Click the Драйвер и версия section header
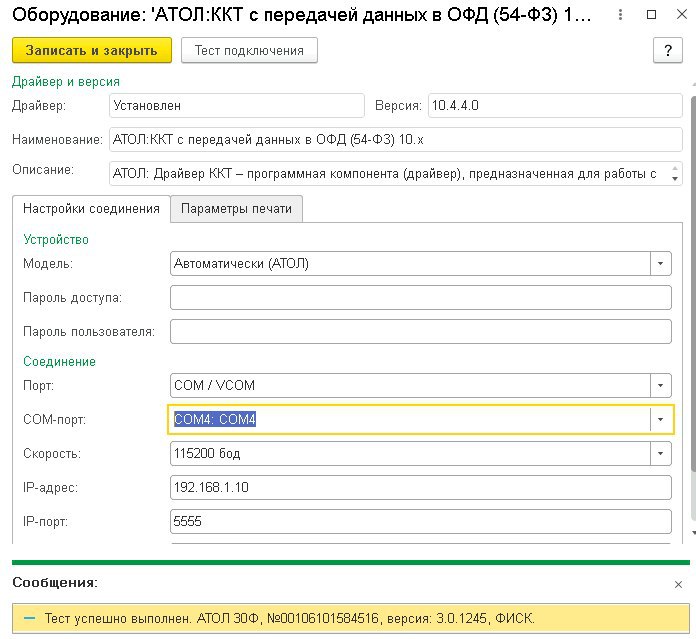The height and width of the screenshot is (639, 696). pos(66,82)
